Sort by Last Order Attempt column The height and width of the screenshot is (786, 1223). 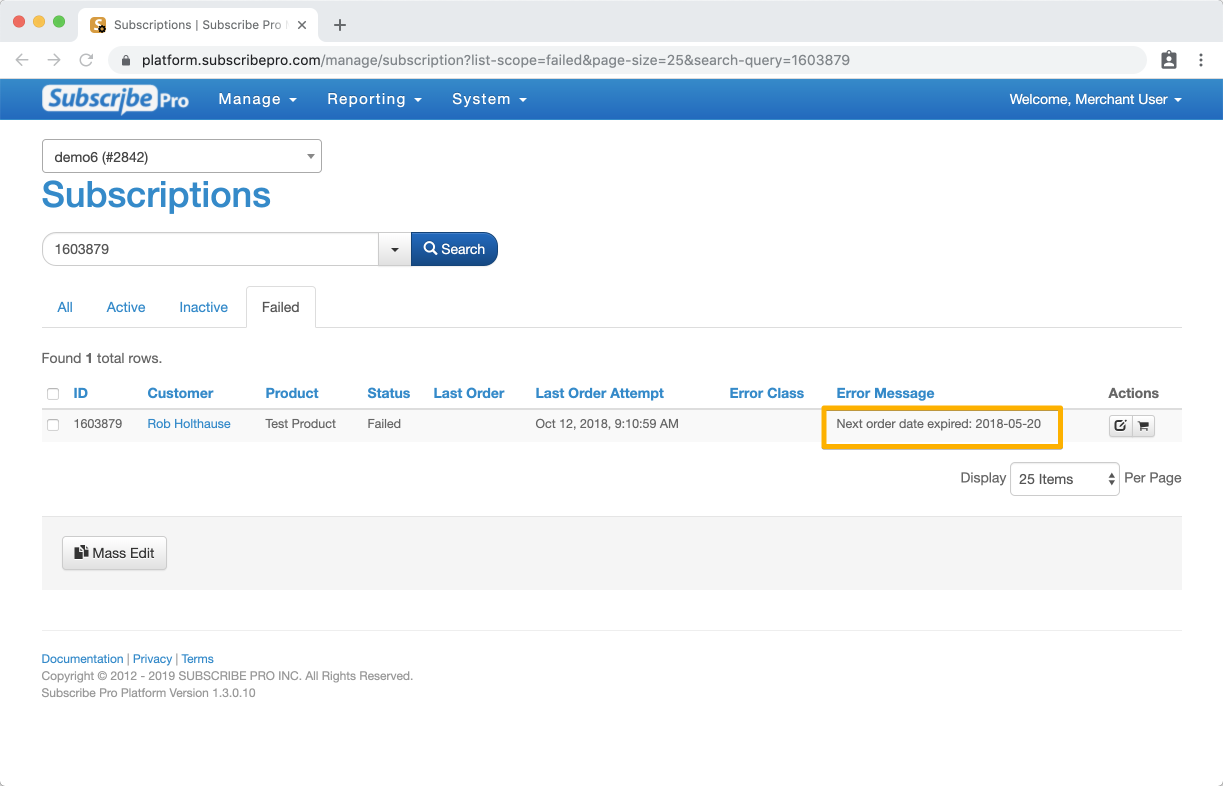pyautogui.click(x=600, y=393)
